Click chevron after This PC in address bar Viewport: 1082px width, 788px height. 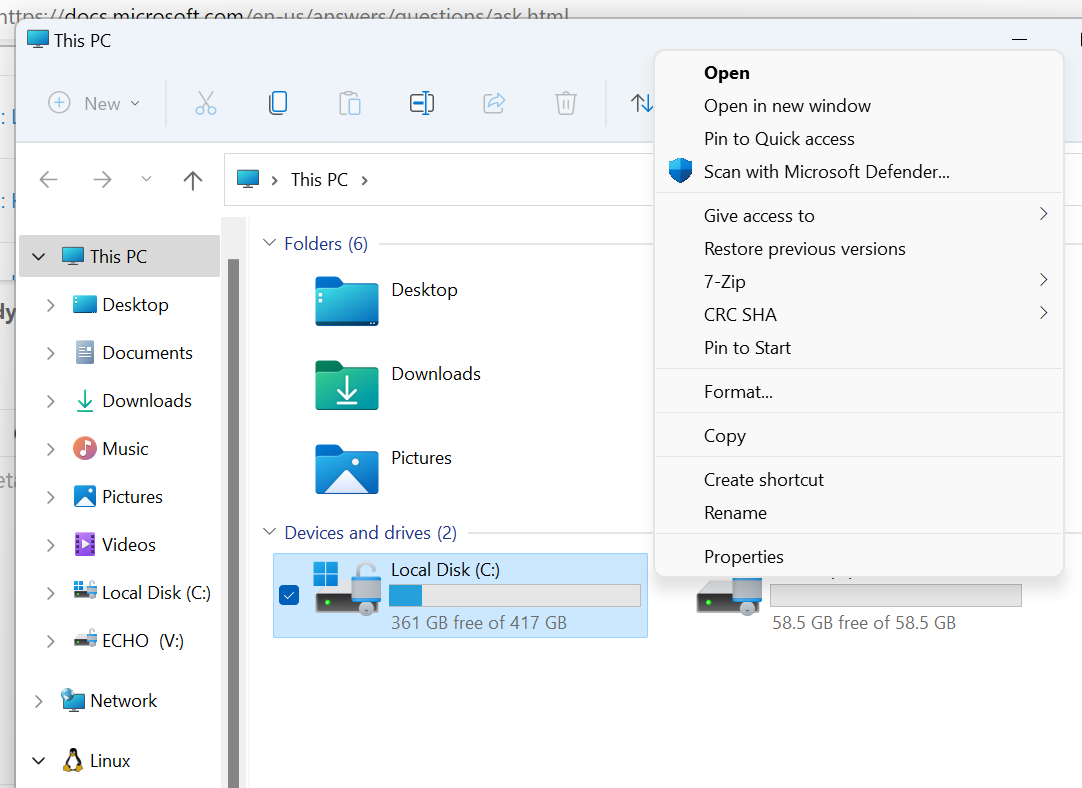[x=364, y=181]
